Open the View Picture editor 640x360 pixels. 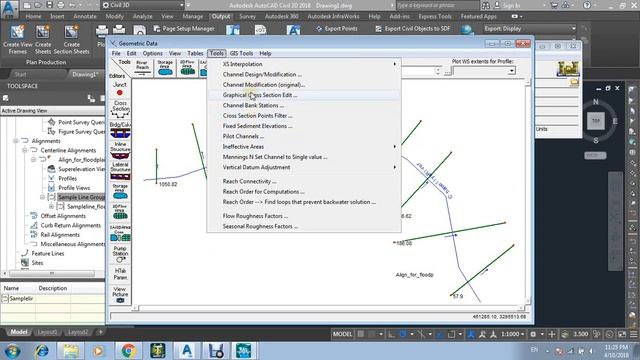click(120, 294)
